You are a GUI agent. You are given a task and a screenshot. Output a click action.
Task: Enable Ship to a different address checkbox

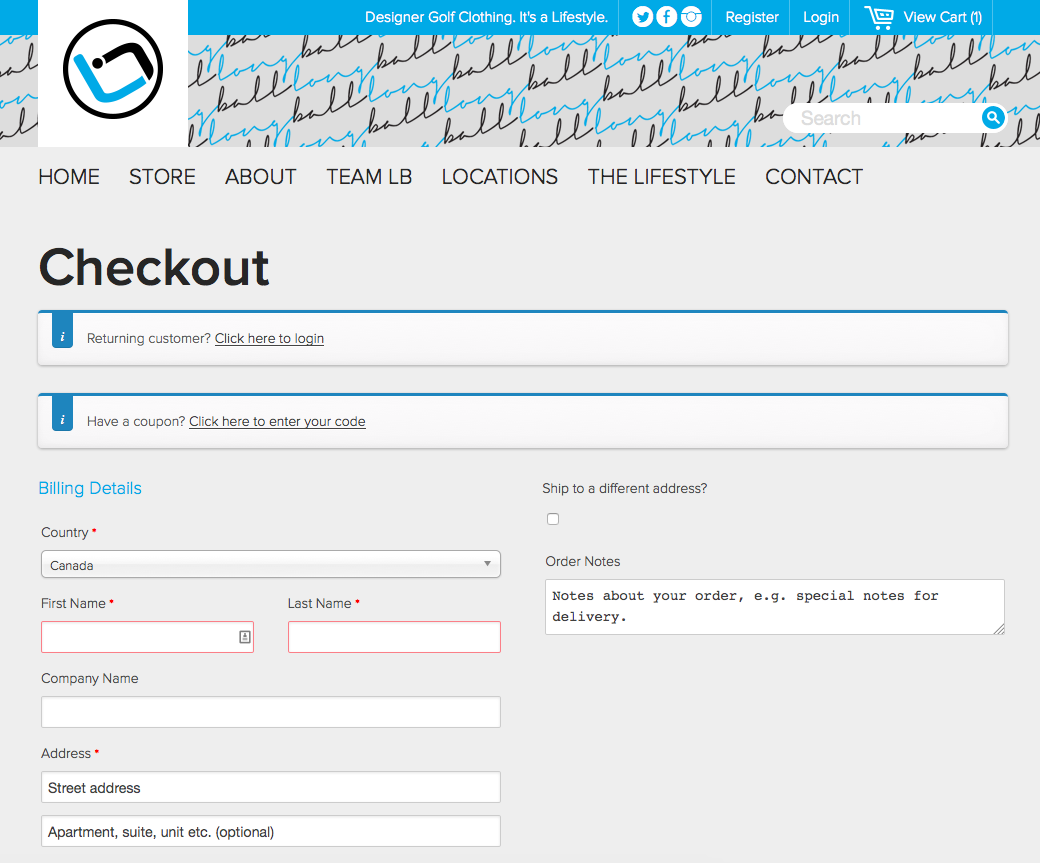point(553,519)
